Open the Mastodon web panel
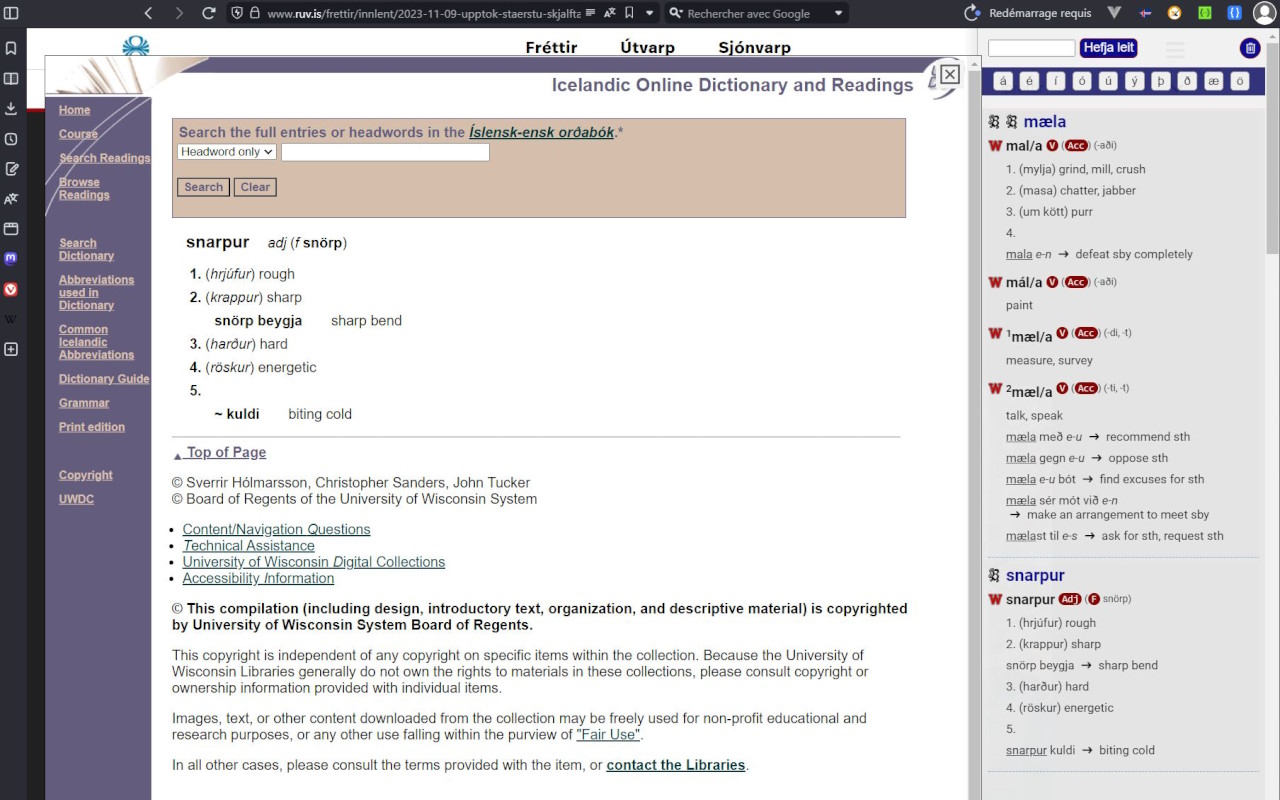Screen dimensions: 1280x800 pos(11,258)
